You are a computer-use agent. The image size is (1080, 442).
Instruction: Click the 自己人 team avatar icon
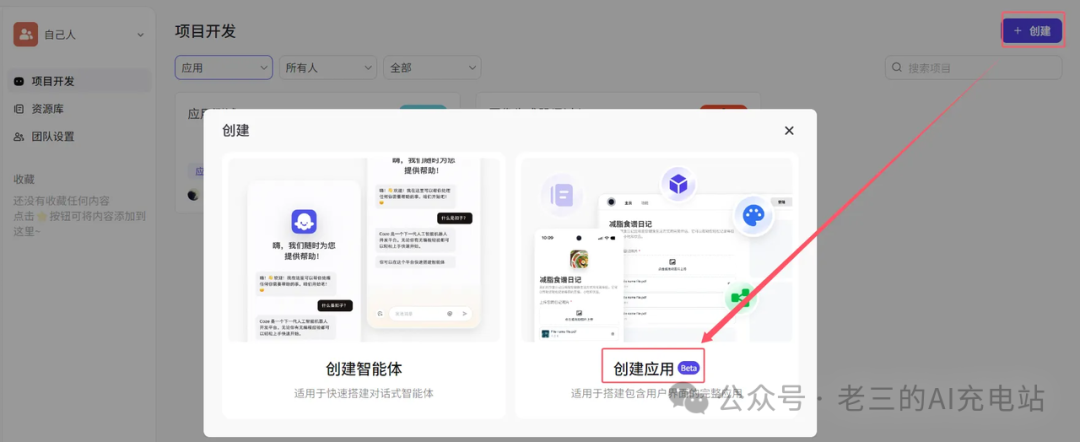point(25,34)
